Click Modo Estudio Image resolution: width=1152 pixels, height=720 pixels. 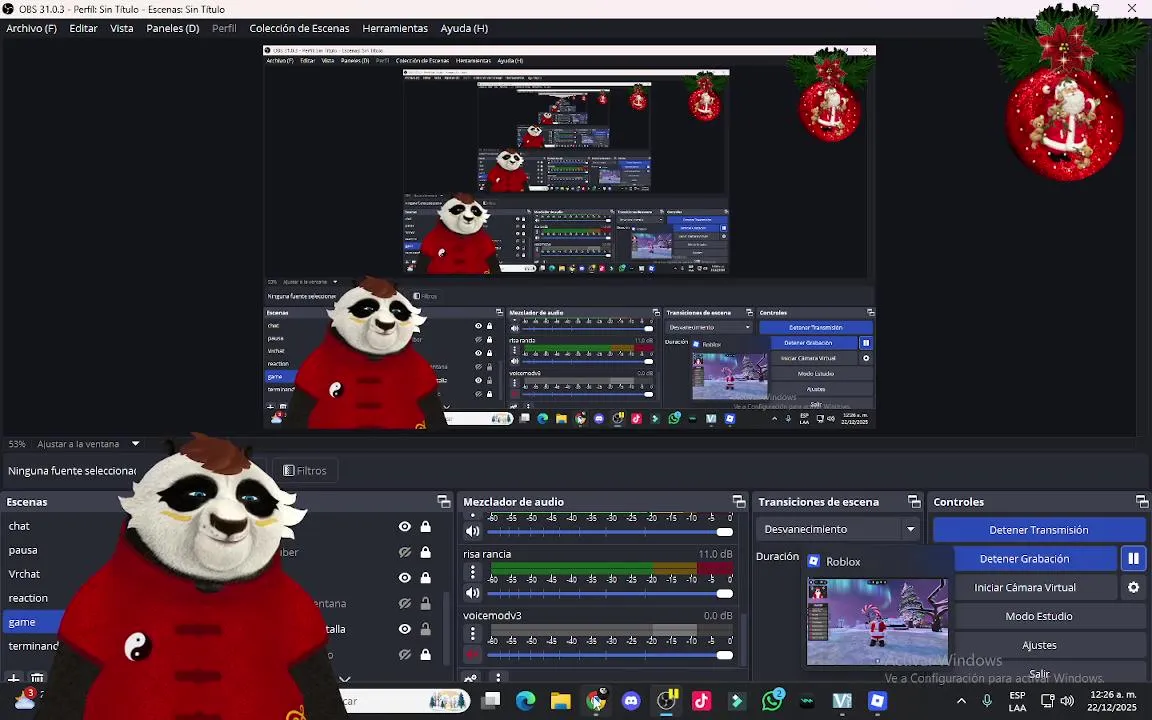(1039, 616)
